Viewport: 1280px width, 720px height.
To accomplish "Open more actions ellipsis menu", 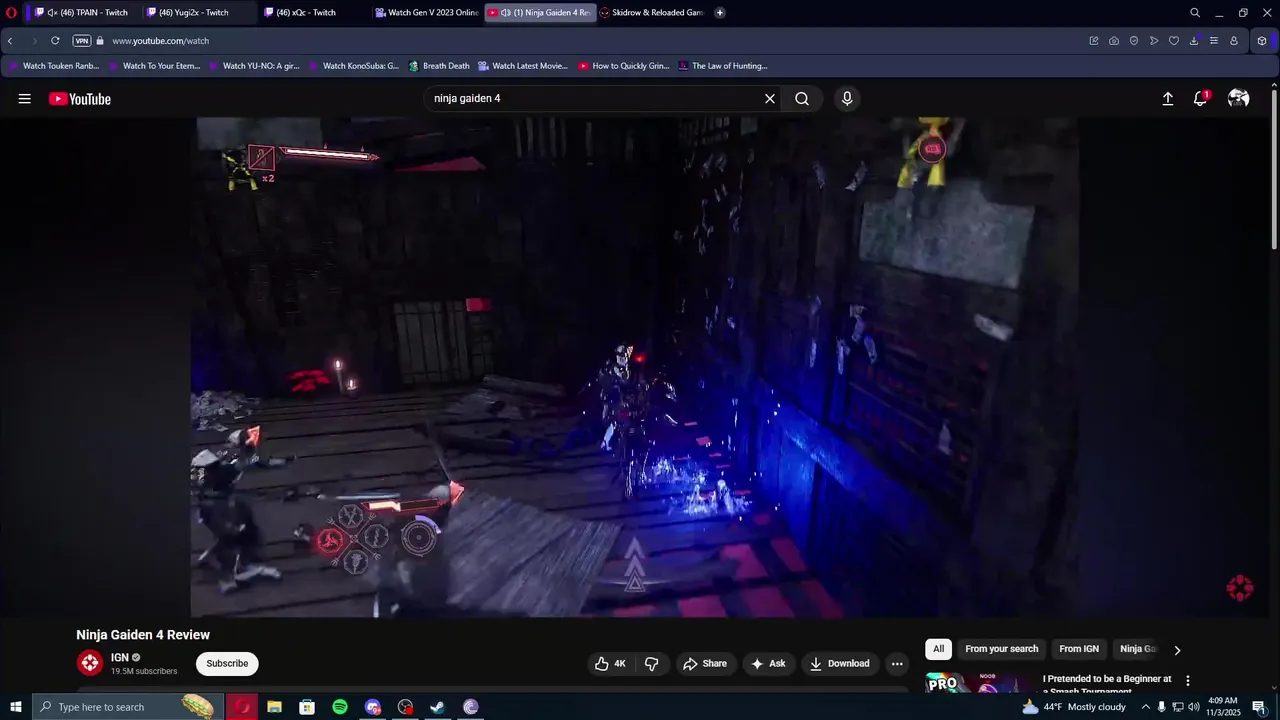I will [x=897, y=664].
